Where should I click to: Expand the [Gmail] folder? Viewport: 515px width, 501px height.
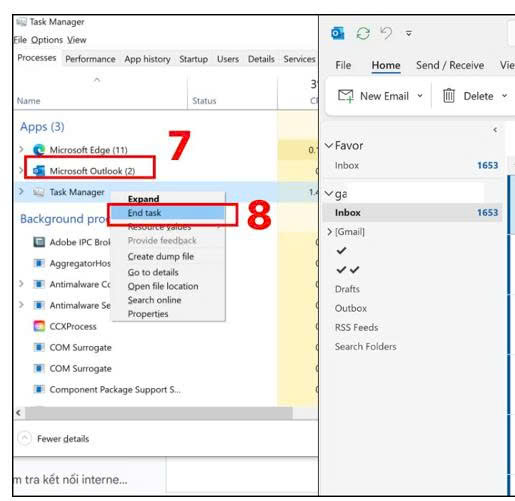tap(330, 232)
